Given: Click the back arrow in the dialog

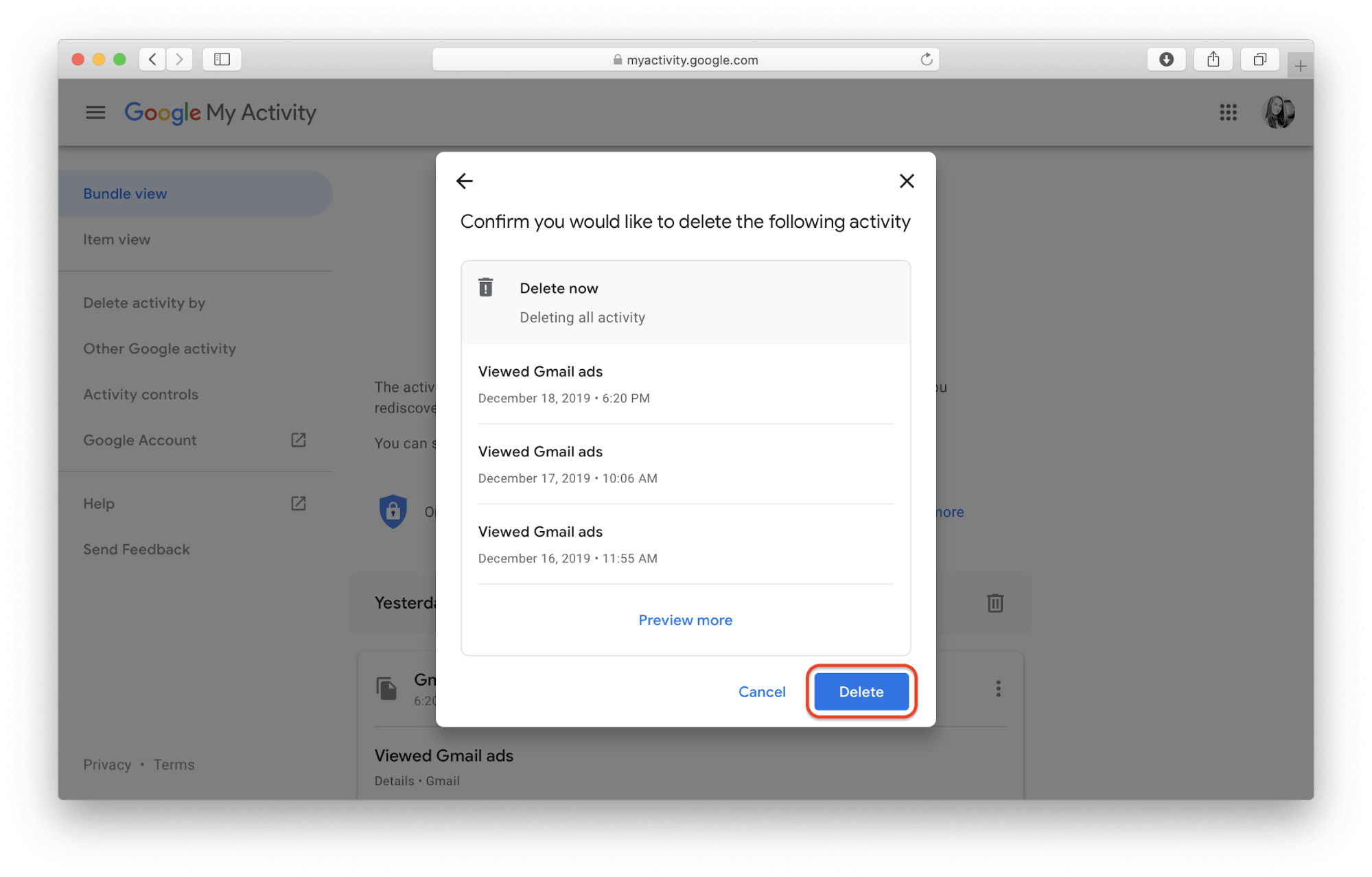Looking at the screenshot, I should pyautogui.click(x=465, y=181).
